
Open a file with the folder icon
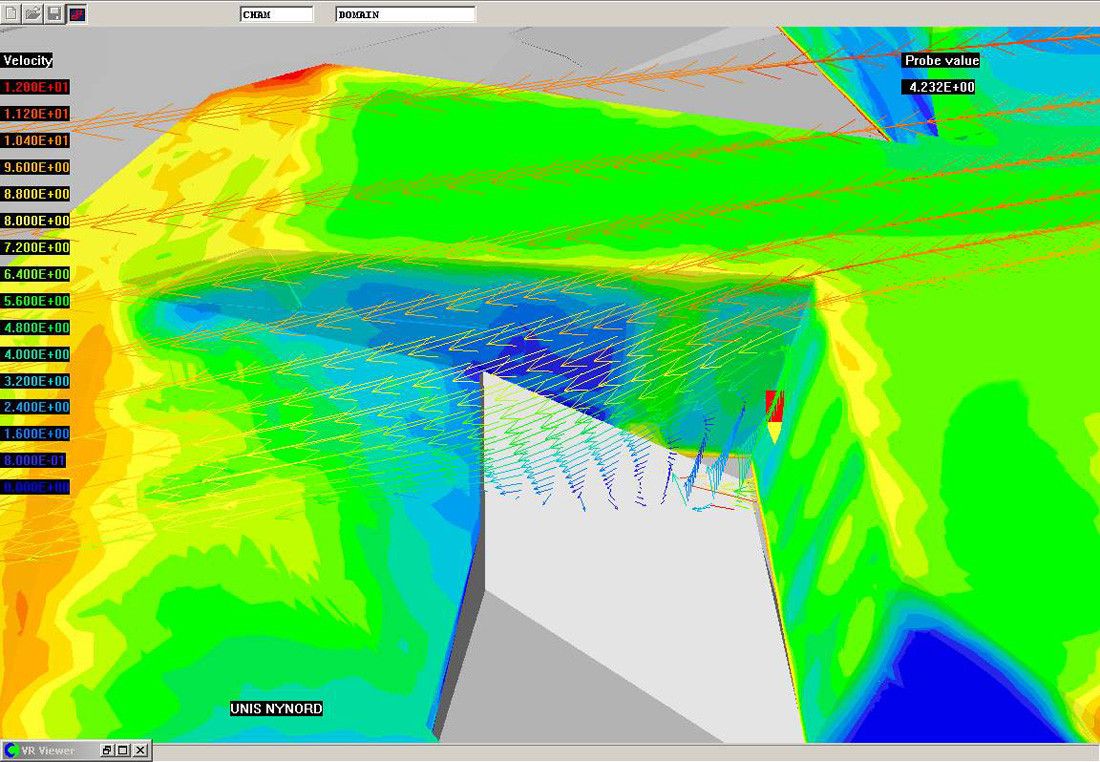32,14
